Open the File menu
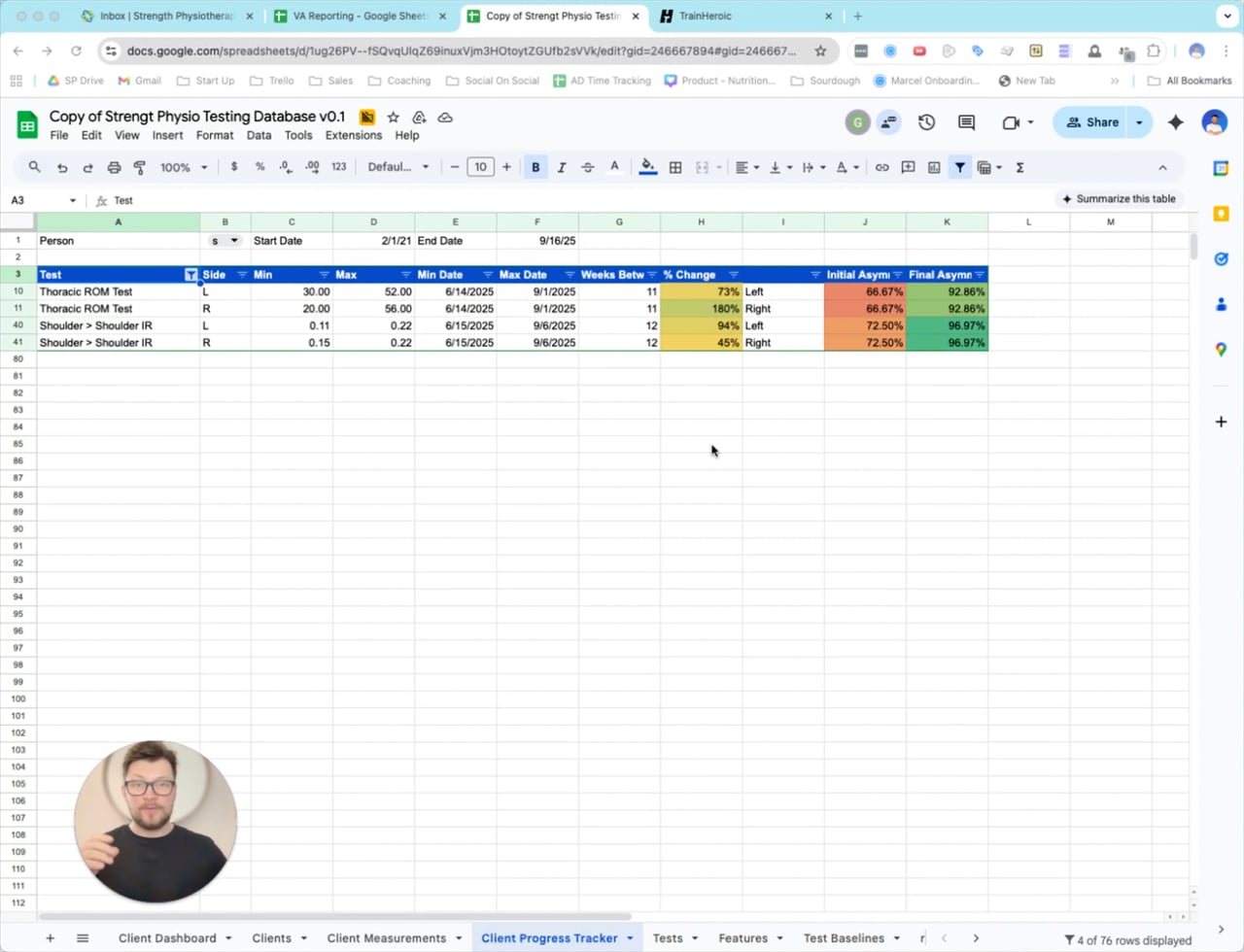1244x952 pixels. (59, 135)
